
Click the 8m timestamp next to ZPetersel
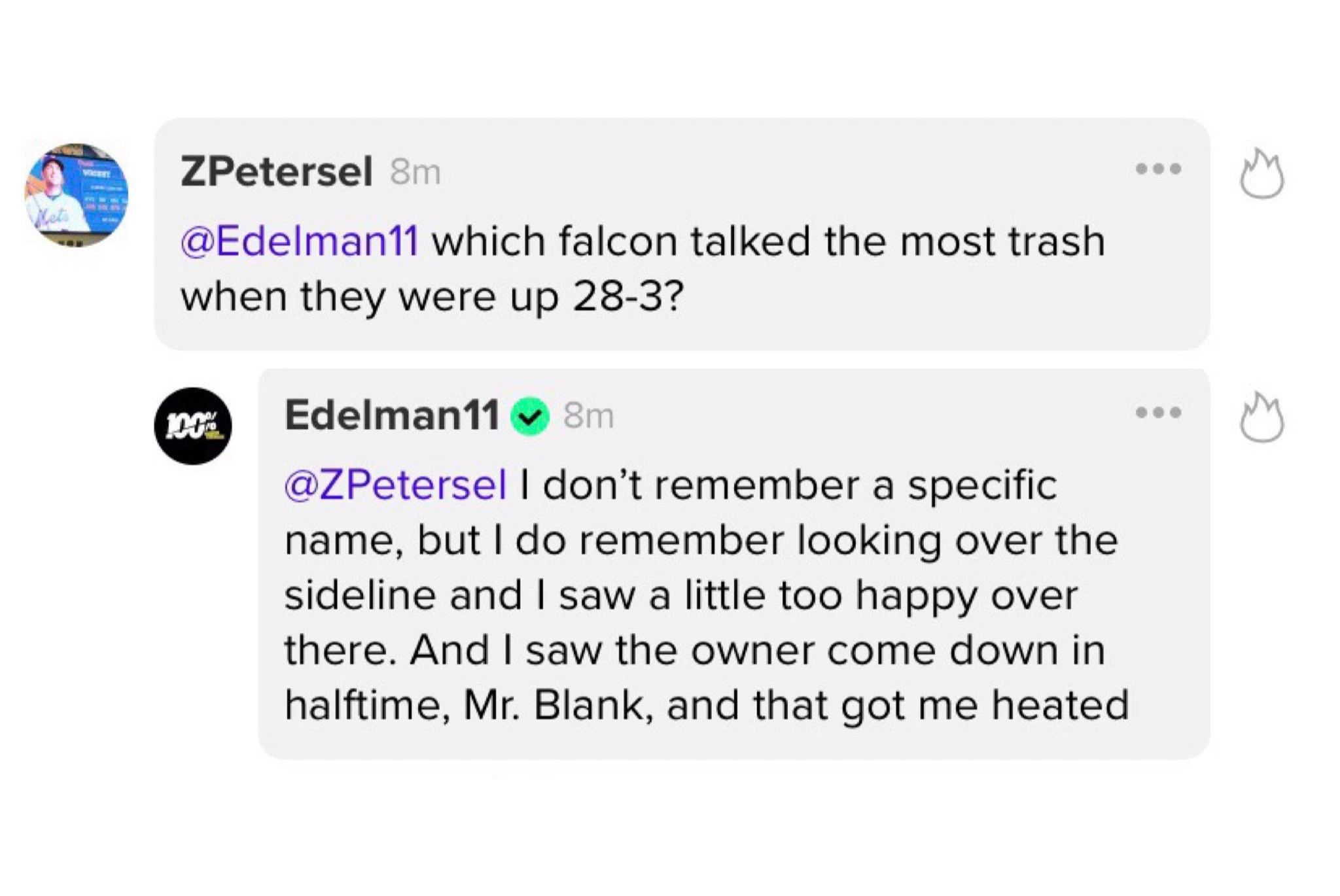tap(415, 173)
